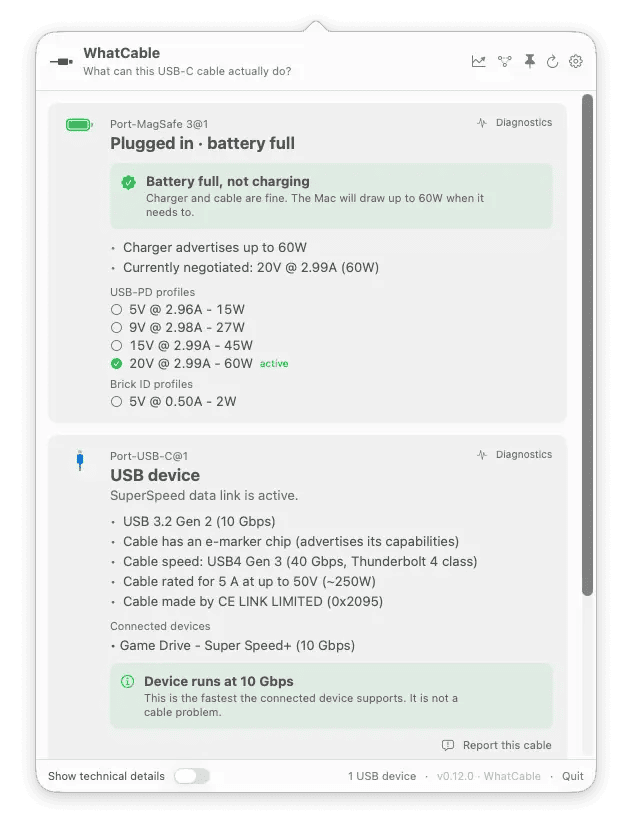Click the pulse icon next to USB-C Diagnostics
632x832 pixels.
pyautogui.click(x=482, y=455)
